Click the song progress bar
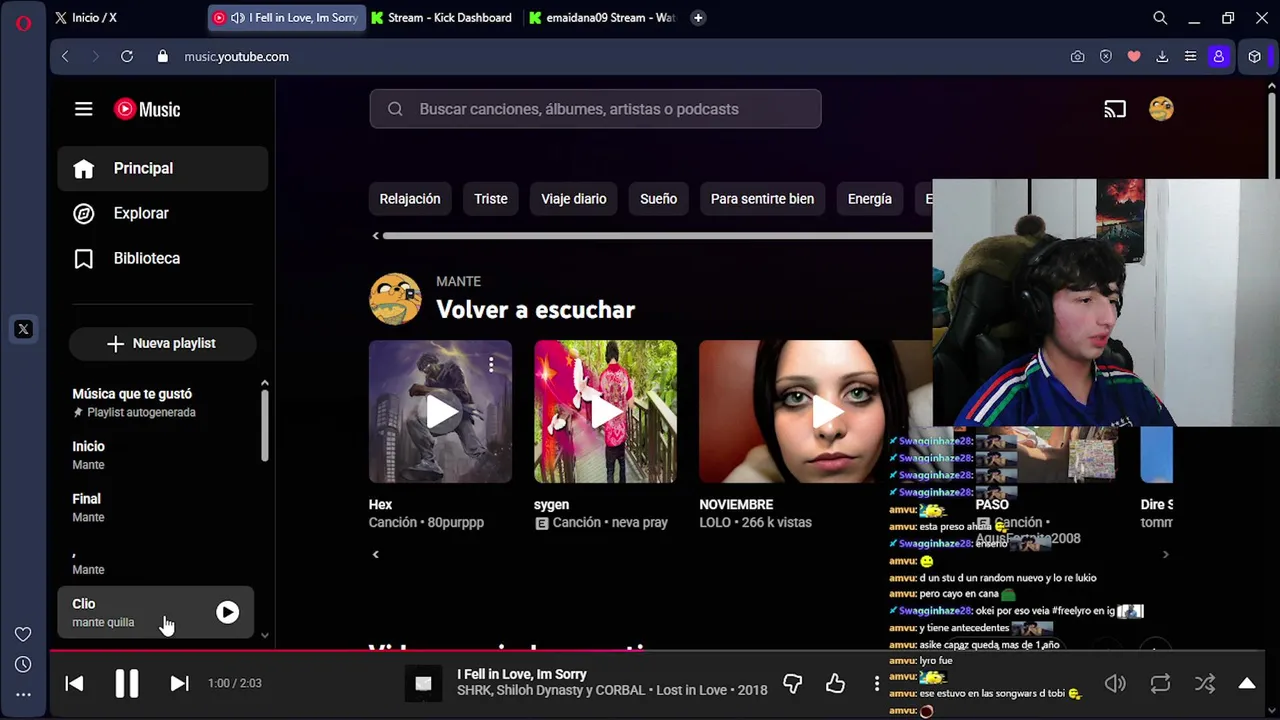This screenshot has height=720, width=1280. 657,652
